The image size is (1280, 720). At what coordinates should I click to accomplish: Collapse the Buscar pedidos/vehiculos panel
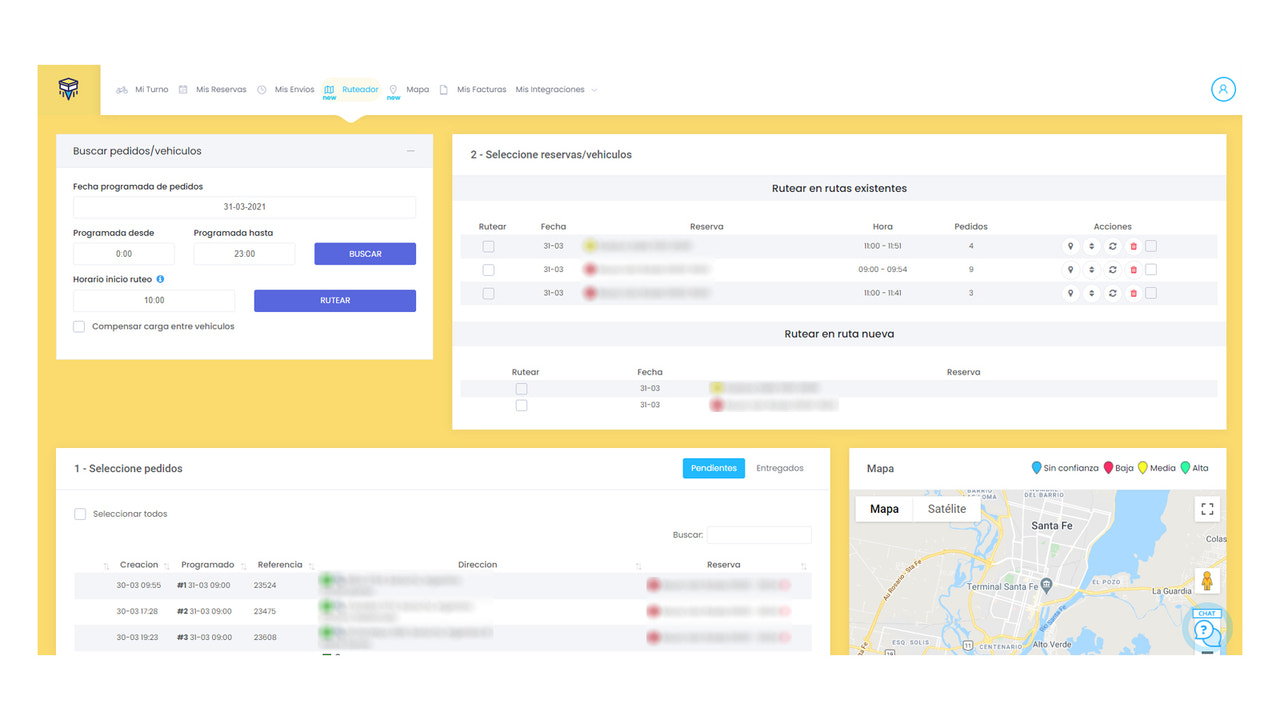[x=410, y=151]
